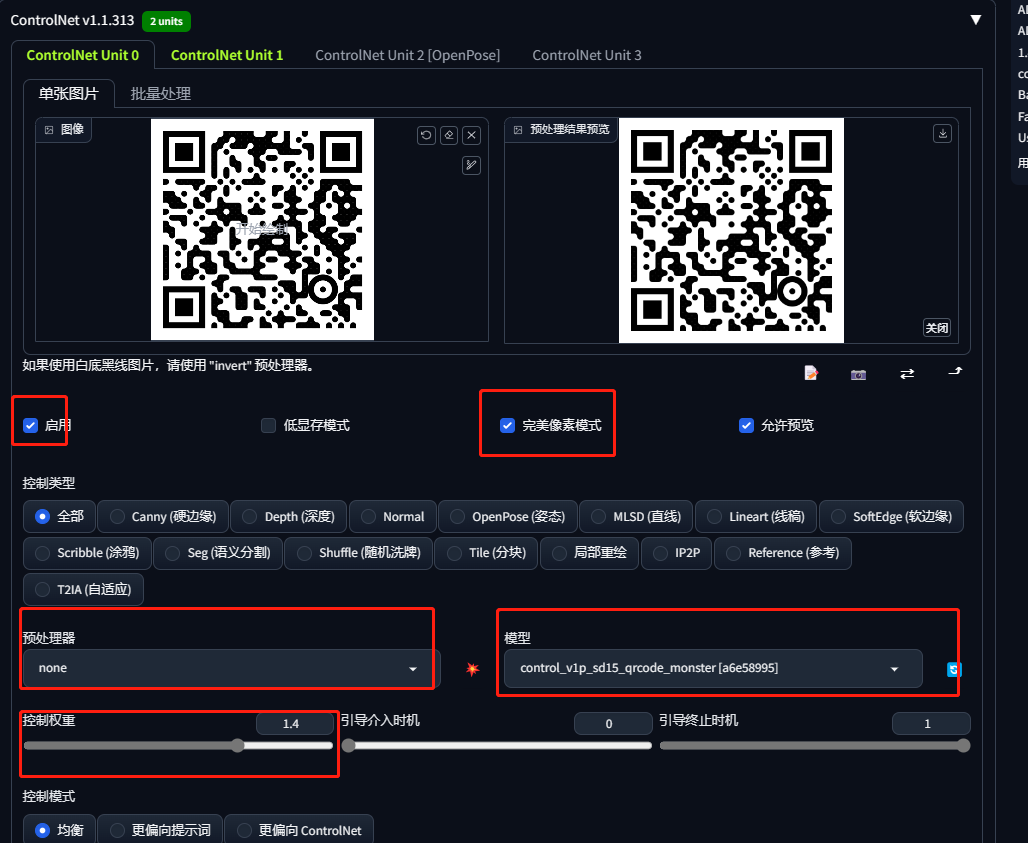The height and width of the screenshot is (843, 1028).
Task: Click the curved upward arrow icon
Action: [x=955, y=372]
